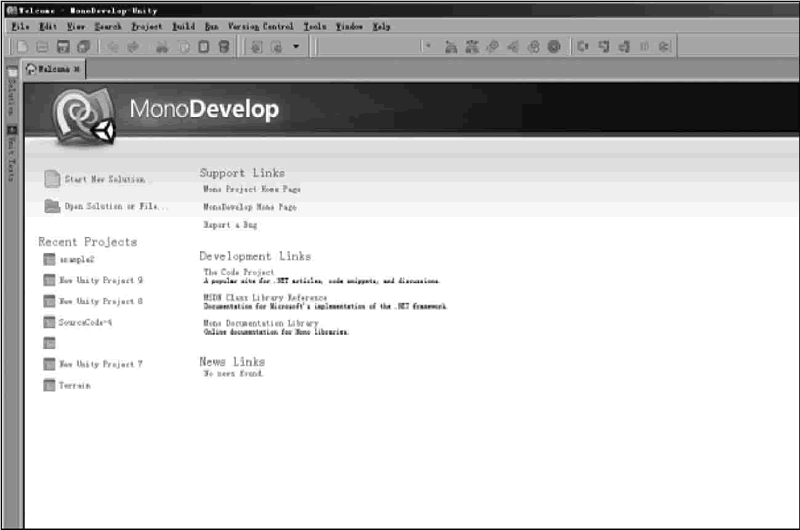Click the Cut scissors toolbar icon

coord(161,47)
